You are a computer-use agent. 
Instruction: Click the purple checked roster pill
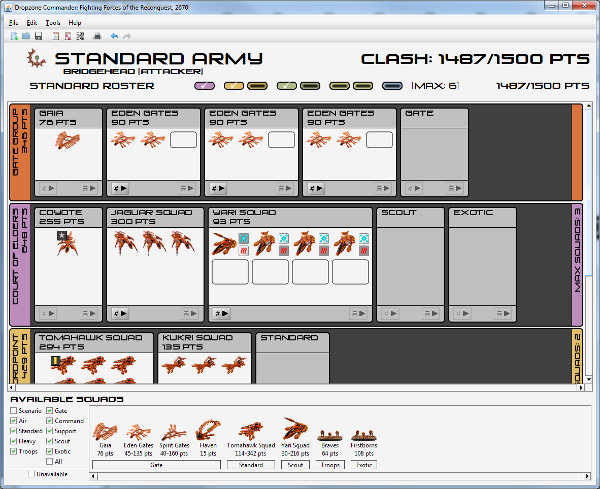point(204,86)
